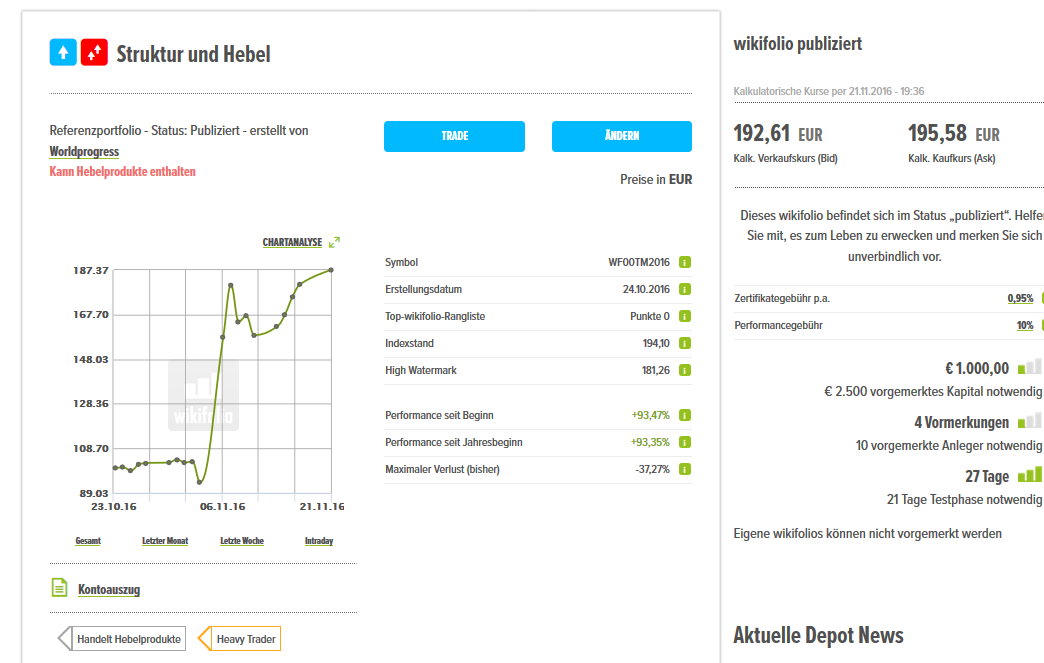The width and height of the screenshot is (1044, 663).
Task: Click info icon beside Indexstand value
Action: click(x=685, y=344)
